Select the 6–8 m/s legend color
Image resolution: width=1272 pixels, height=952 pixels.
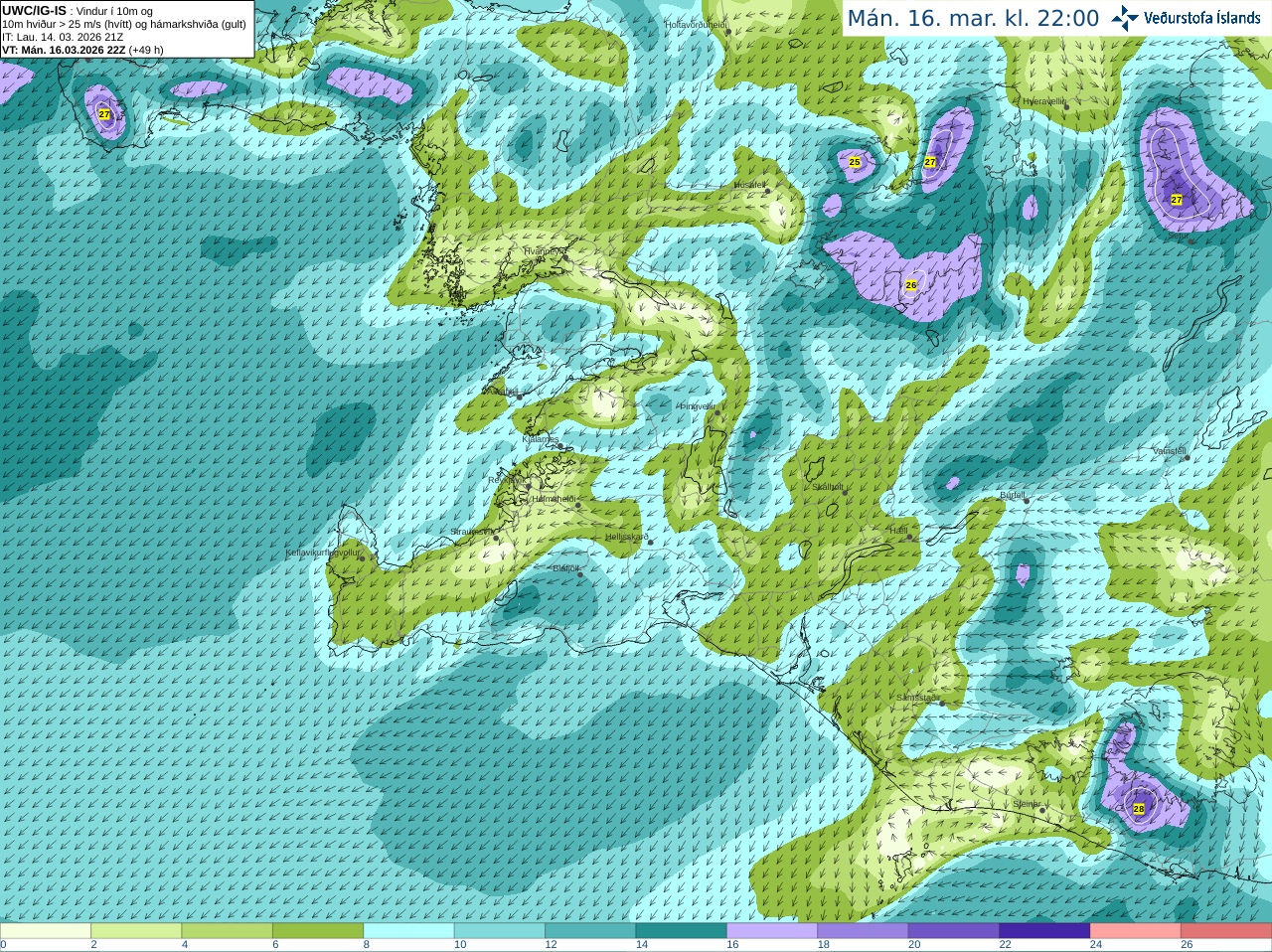coord(318,931)
